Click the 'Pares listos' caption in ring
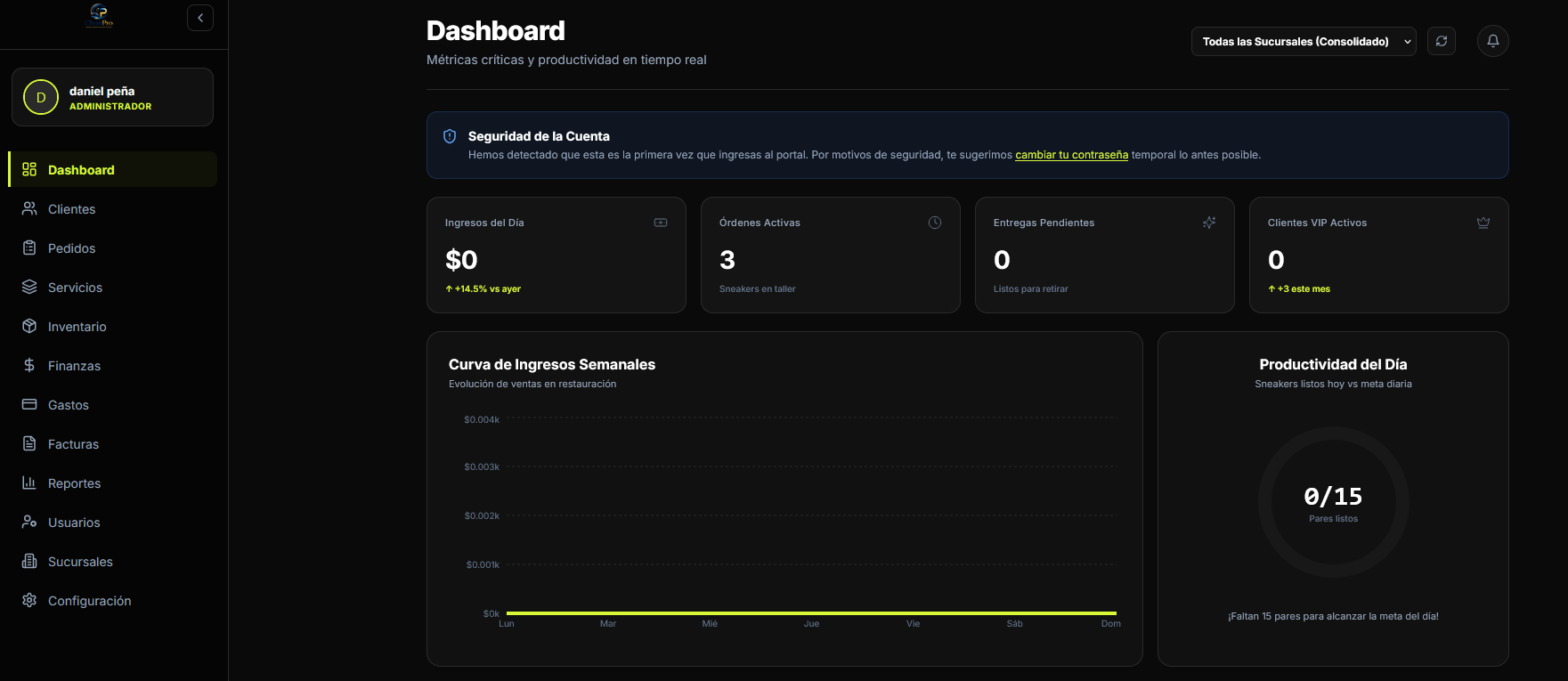The image size is (1568, 681). (x=1333, y=518)
